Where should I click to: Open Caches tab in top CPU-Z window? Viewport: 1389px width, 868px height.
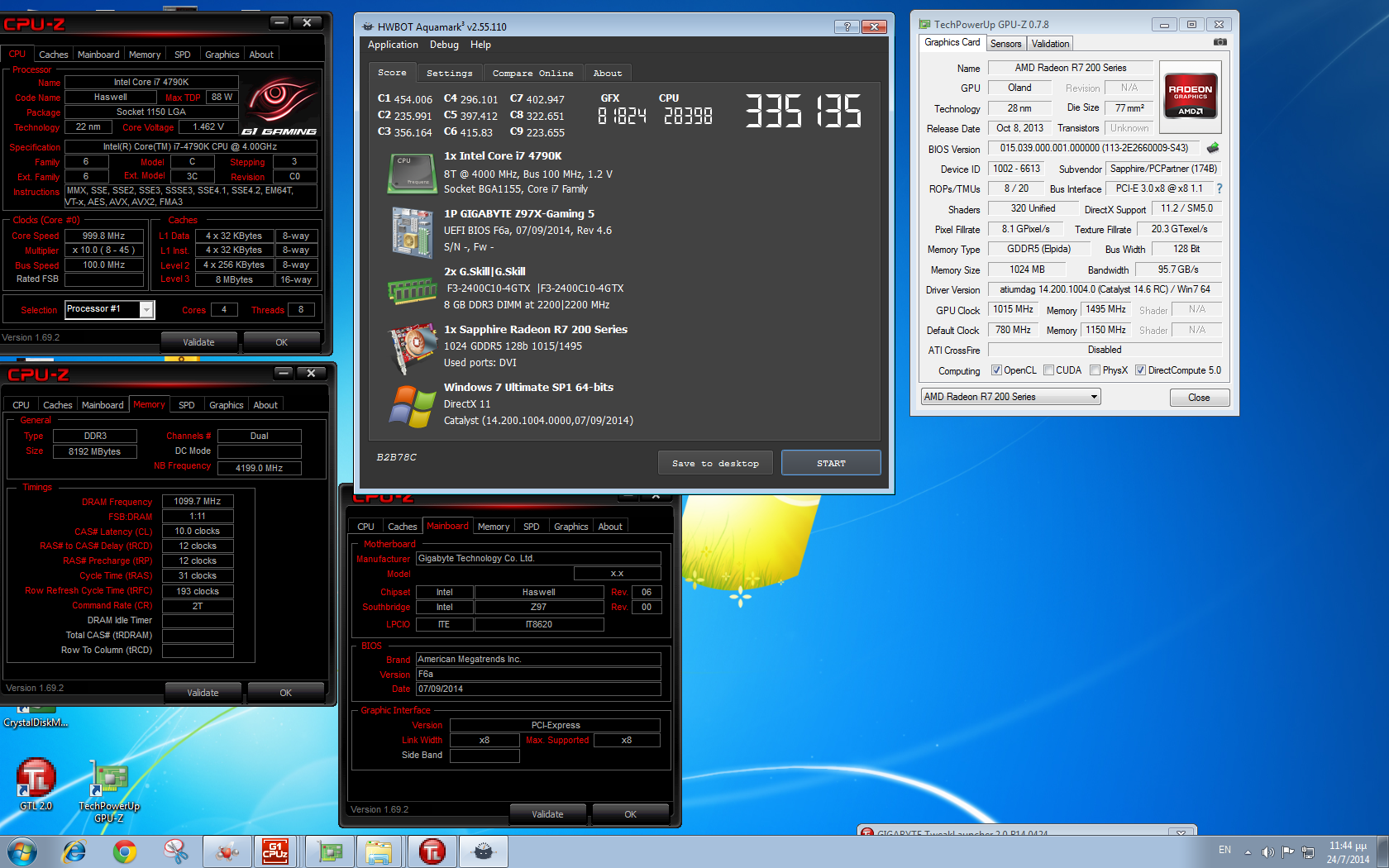click(x=54, y=55)
